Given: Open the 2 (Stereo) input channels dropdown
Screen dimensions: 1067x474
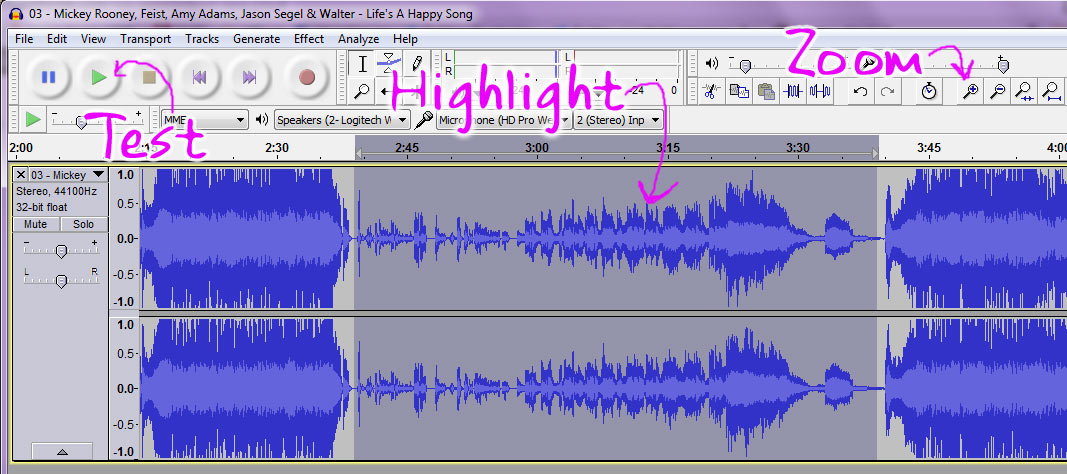Looking at the screenshot, I should pos(619,120).
